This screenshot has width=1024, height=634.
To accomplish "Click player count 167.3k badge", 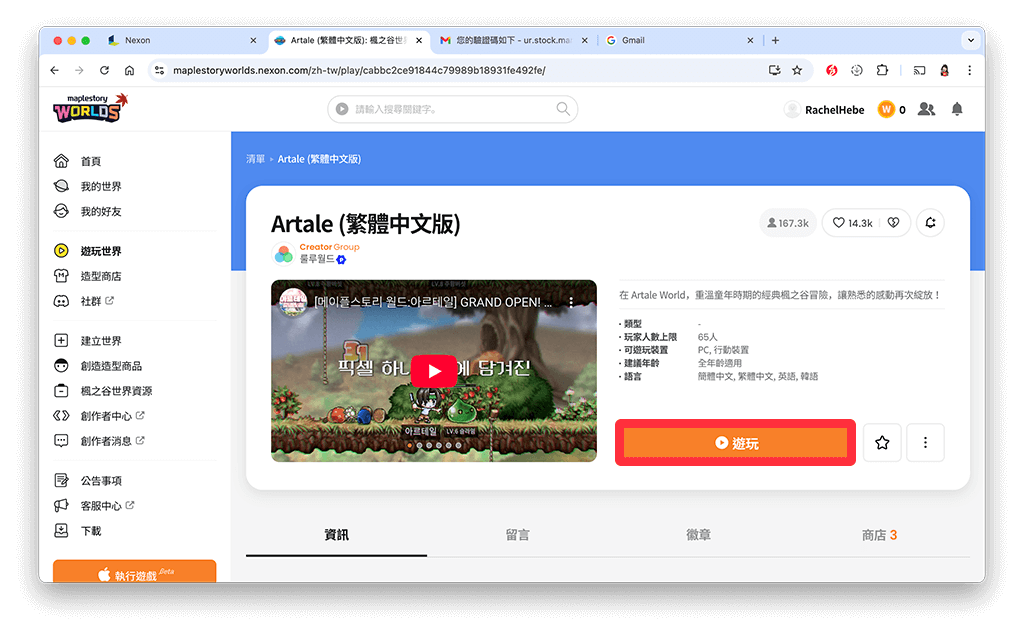I will 788,223.
